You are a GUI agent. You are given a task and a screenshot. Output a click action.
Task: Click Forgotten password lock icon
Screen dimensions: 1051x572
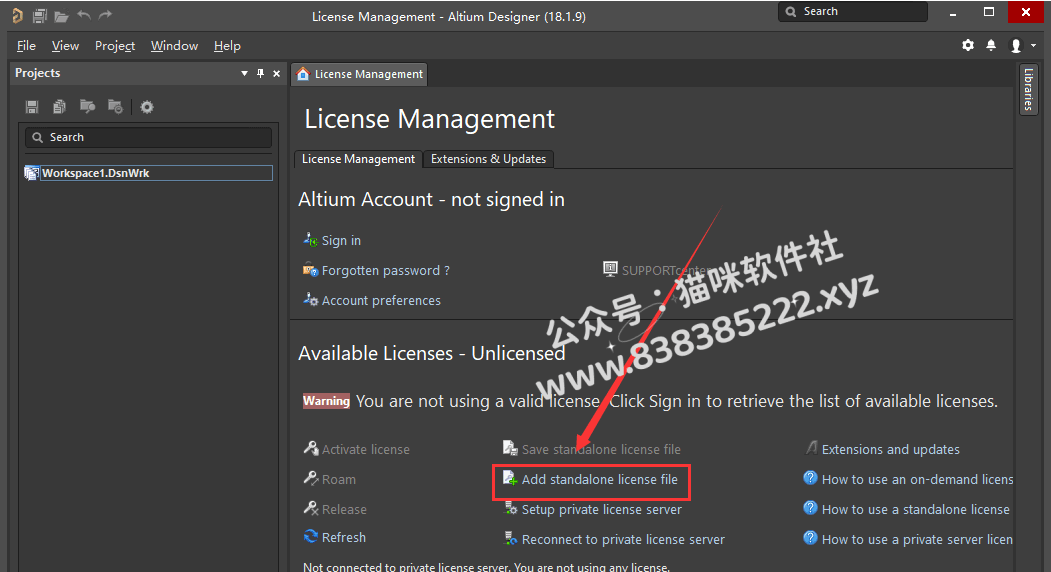(x=310, y=269)
